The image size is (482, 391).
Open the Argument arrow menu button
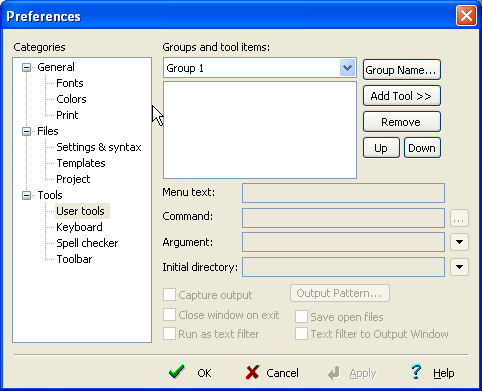pyautogui.click(x=459, y=242)
